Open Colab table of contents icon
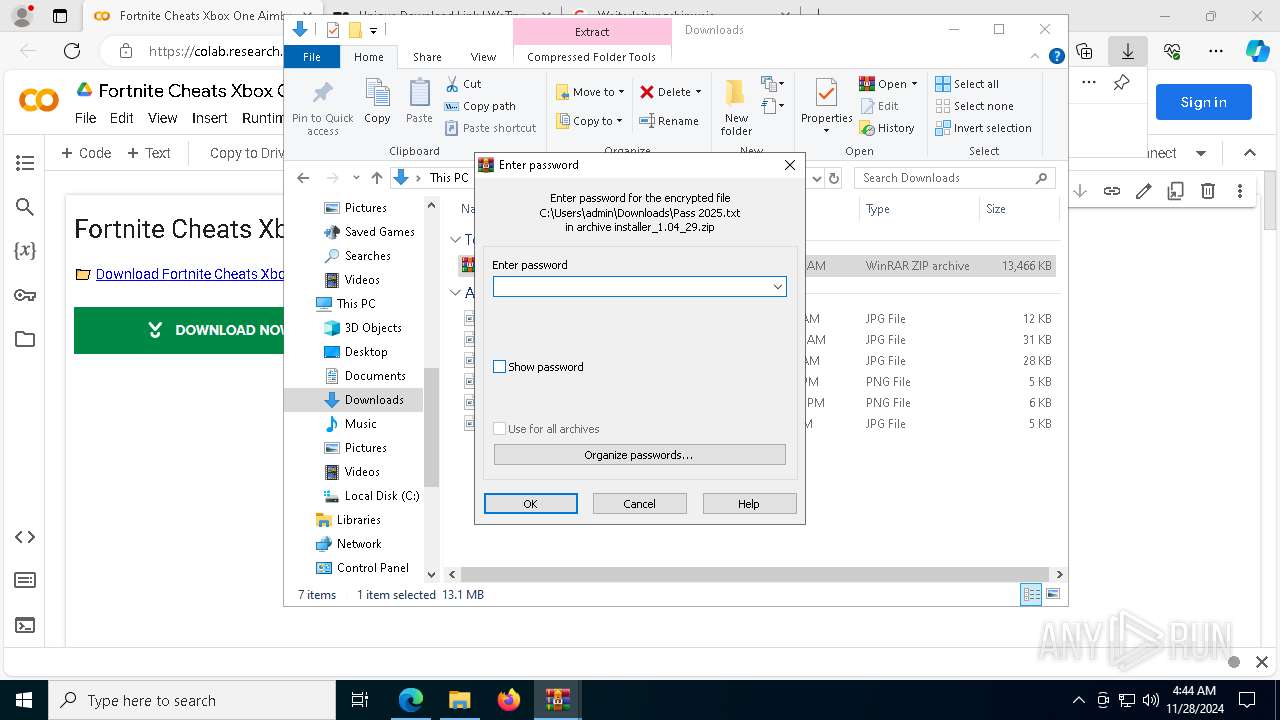This screenshot has width=1280, height=720. [25, 163]
